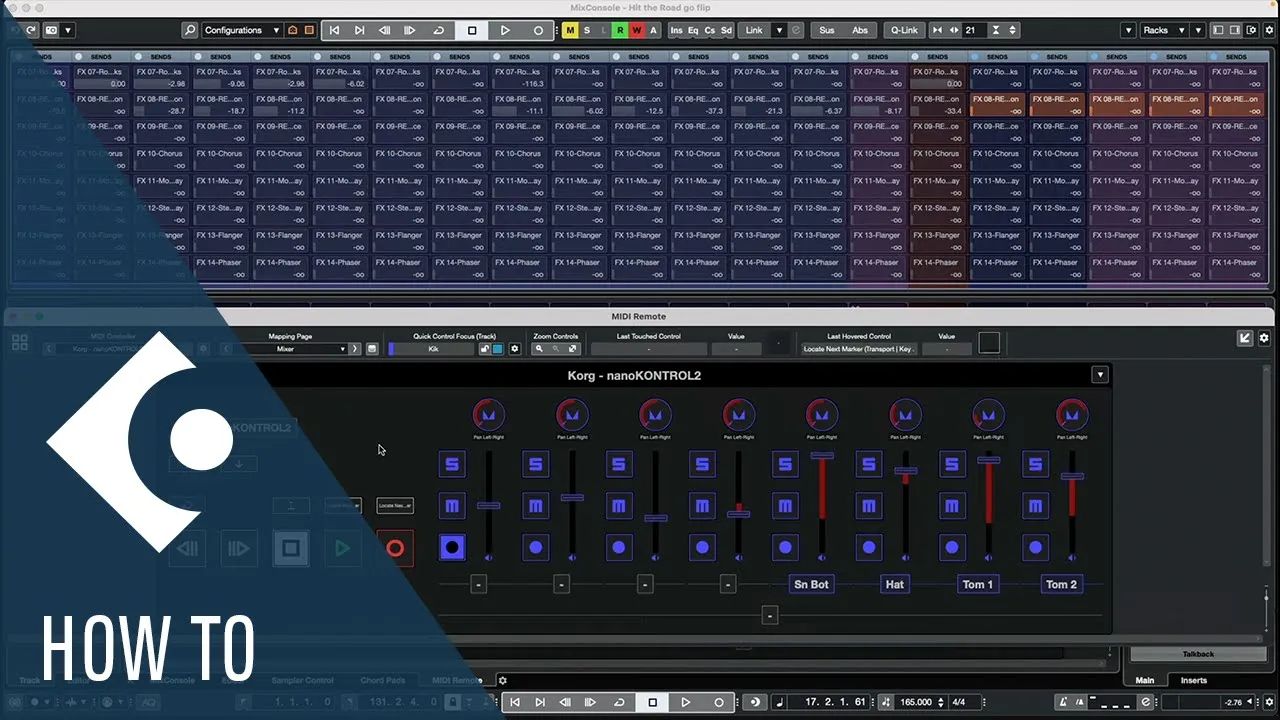Click the Sn Bot channel label
Image resolution: width=1280 pixels, height=720 pixels.
tap(811, 584)
